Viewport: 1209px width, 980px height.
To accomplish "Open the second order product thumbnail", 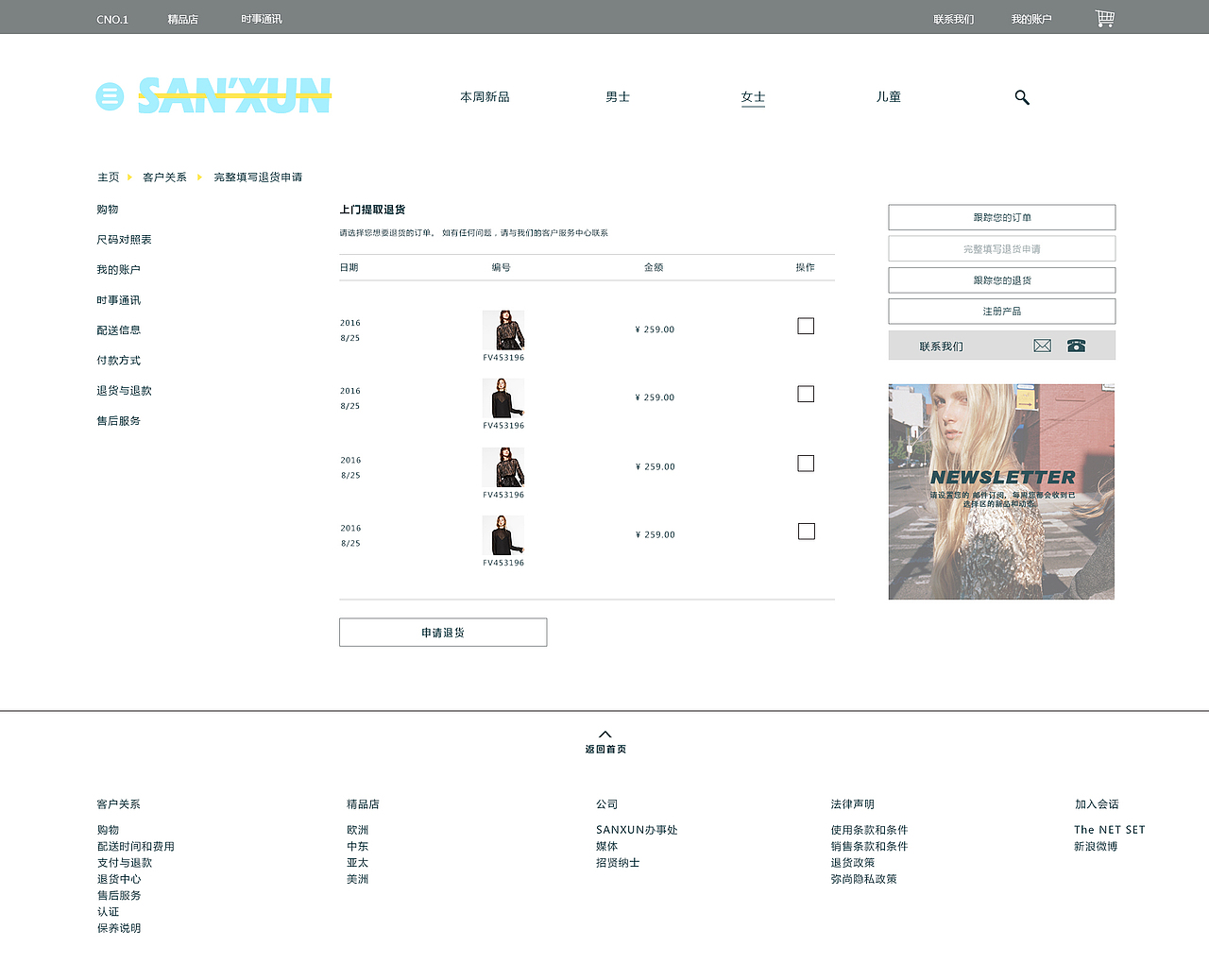I will [x=503, y=398].
